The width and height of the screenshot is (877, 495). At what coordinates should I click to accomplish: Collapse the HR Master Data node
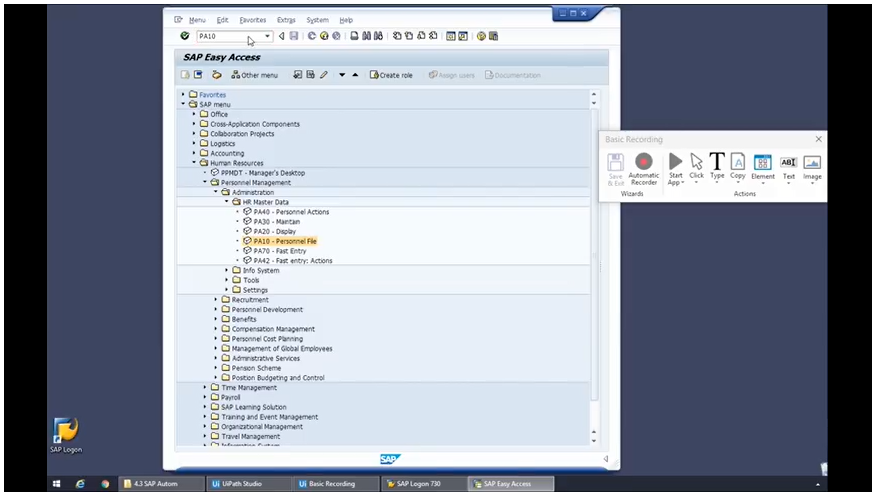tap(227, 202)
